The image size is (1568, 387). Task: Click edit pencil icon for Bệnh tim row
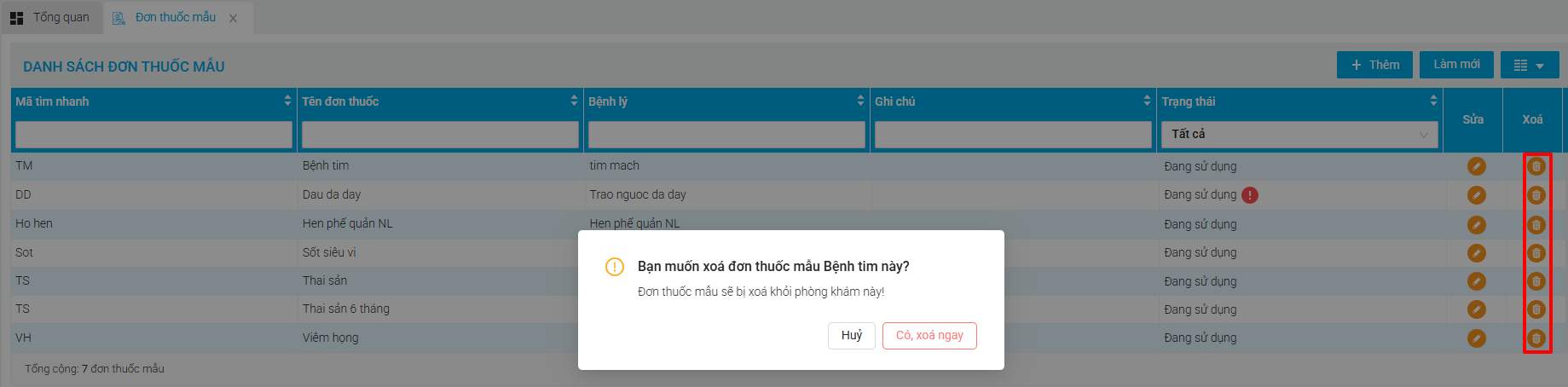pyautogui.click(x=1476, y=166)
